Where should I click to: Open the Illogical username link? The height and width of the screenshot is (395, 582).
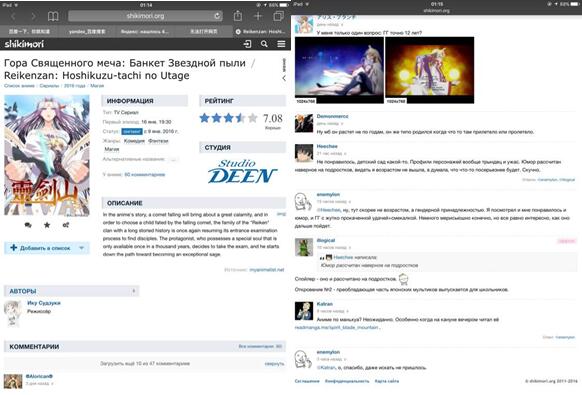click(326, 241)
